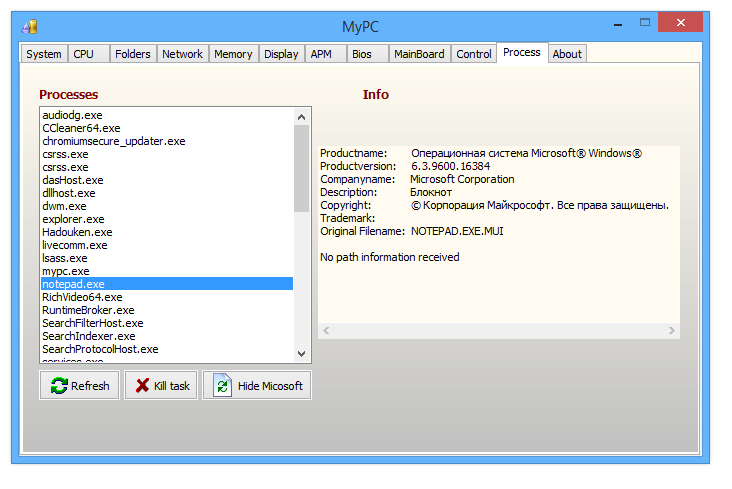
Task: Maximize the MyPC window
Action: pos(645,22)
